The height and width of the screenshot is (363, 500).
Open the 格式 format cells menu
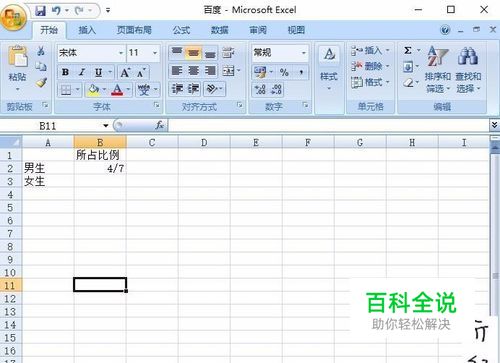point(370,82)
